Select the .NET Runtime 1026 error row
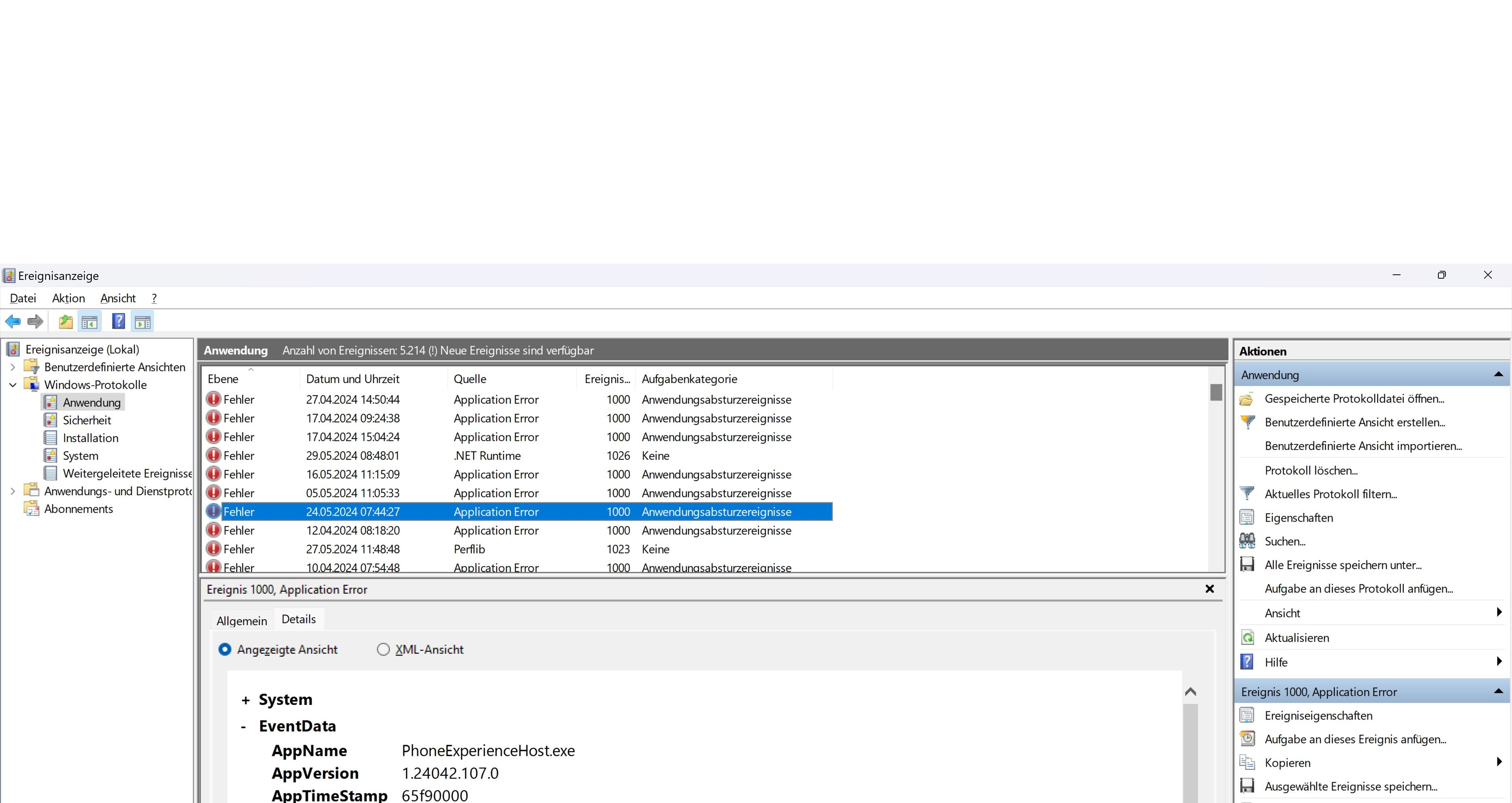The width and height of the screenshot is (1512, 803). tap(487, 455)
